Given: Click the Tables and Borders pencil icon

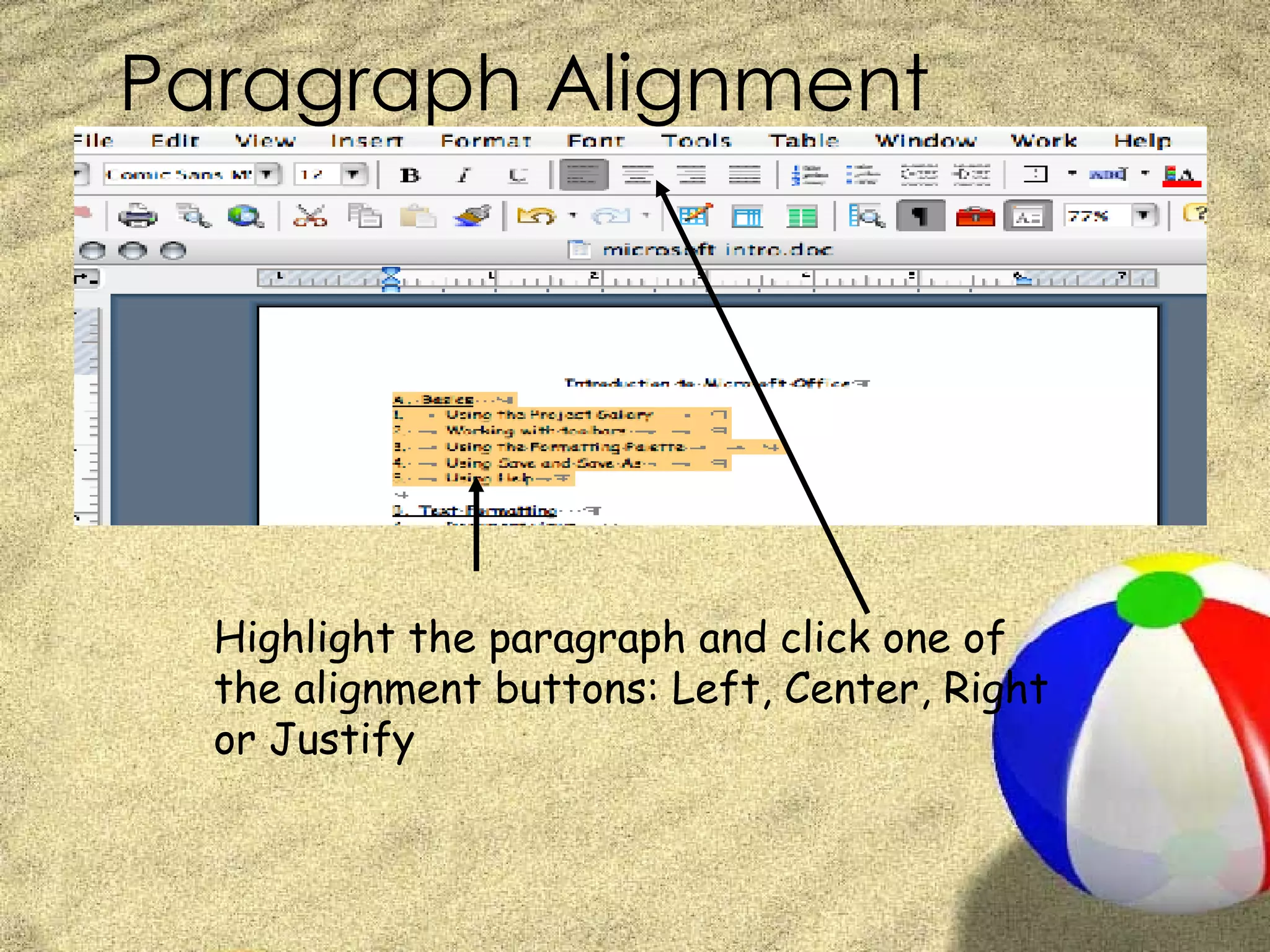Looking at the screenshot, I should click(x=695, y=216).
